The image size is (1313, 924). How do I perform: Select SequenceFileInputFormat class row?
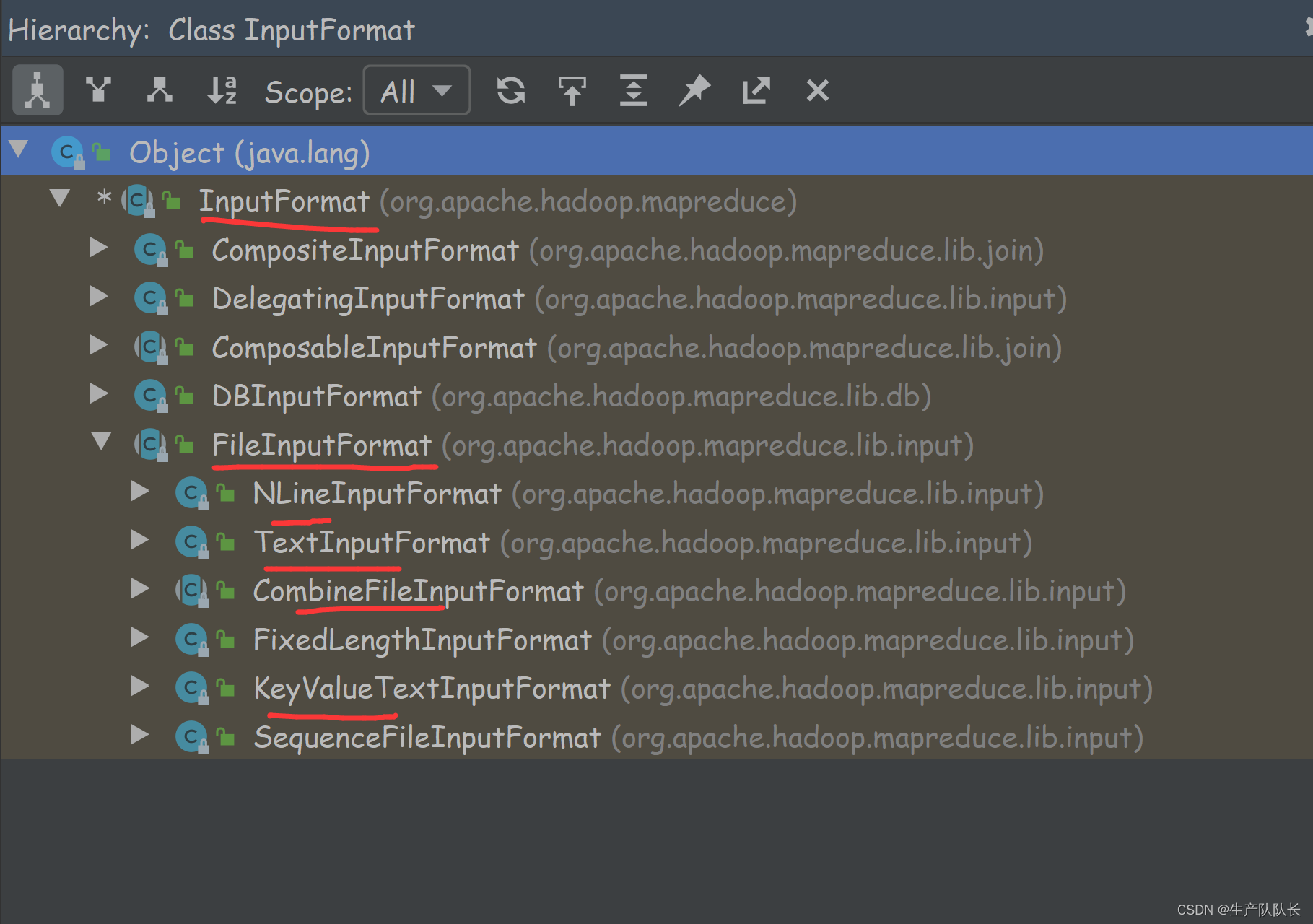point(657,736)
